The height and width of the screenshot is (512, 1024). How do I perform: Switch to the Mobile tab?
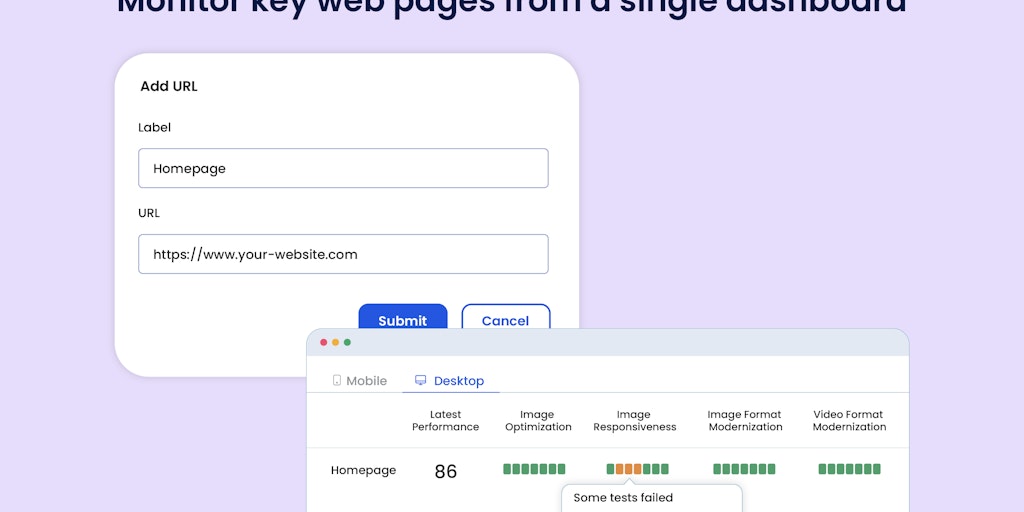(x=359, y=381)
